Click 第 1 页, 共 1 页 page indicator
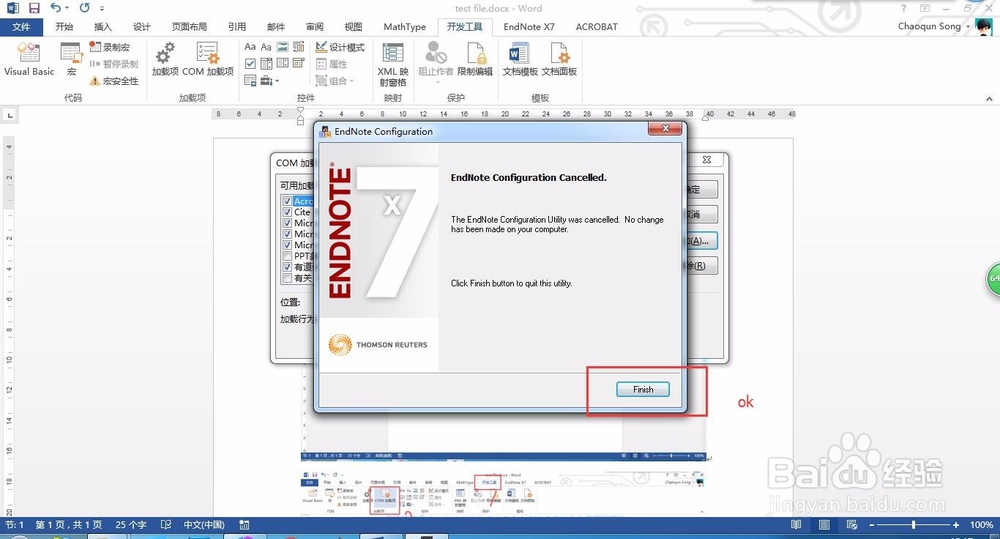Viewport: 1000px width, 539px height. (x=68, y=524)
